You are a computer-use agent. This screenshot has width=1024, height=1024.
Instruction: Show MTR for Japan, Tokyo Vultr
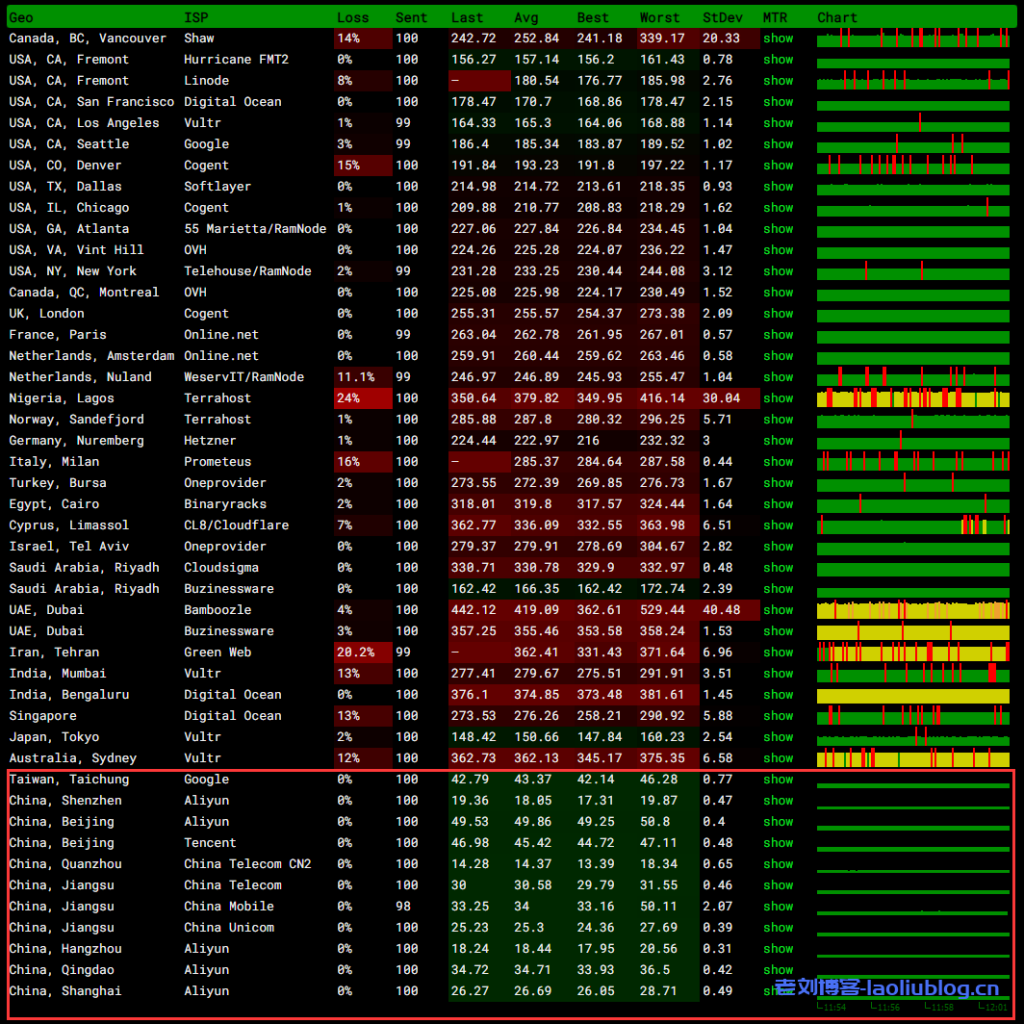tap(777, 737)
